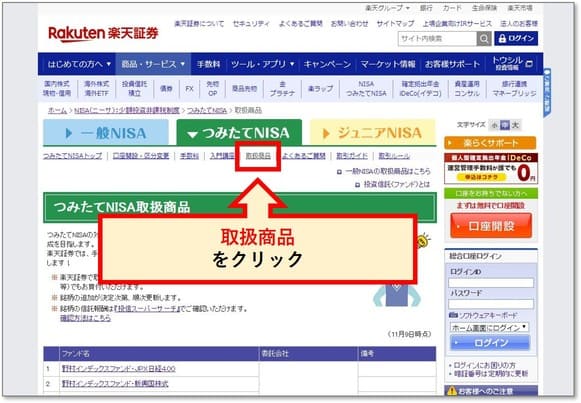
Task: Select 楽ラップ submenu item
Action: coord(320,89)
